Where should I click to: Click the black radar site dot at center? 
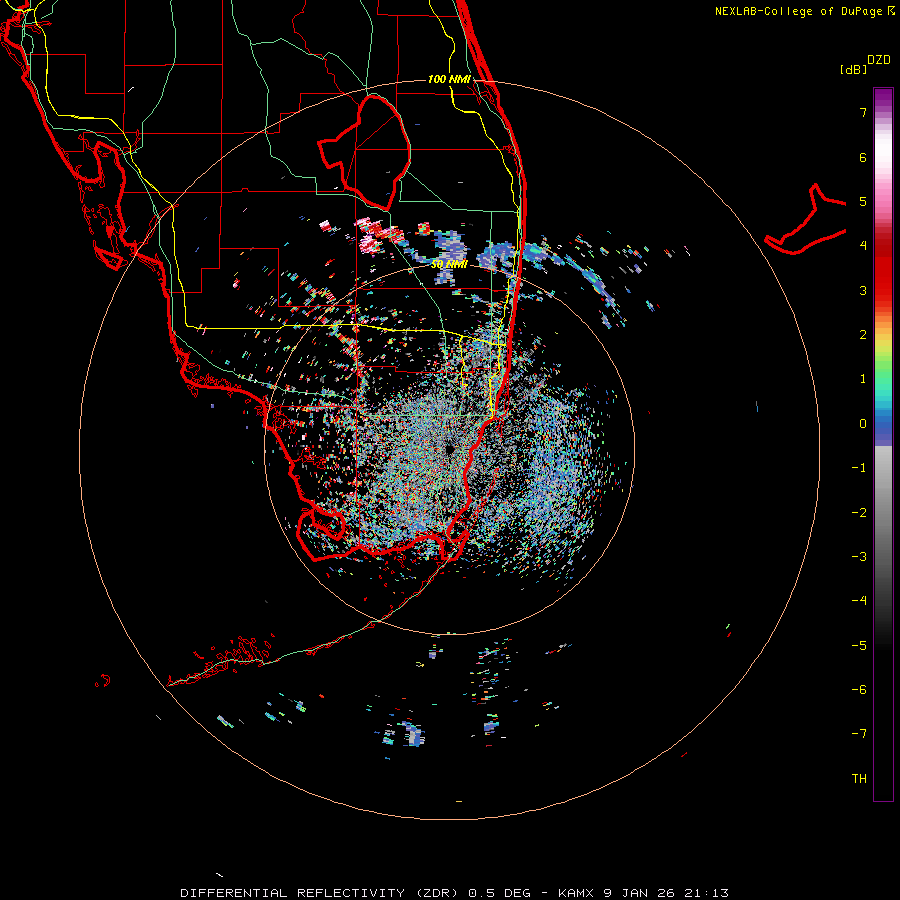(x=449, y=449)
